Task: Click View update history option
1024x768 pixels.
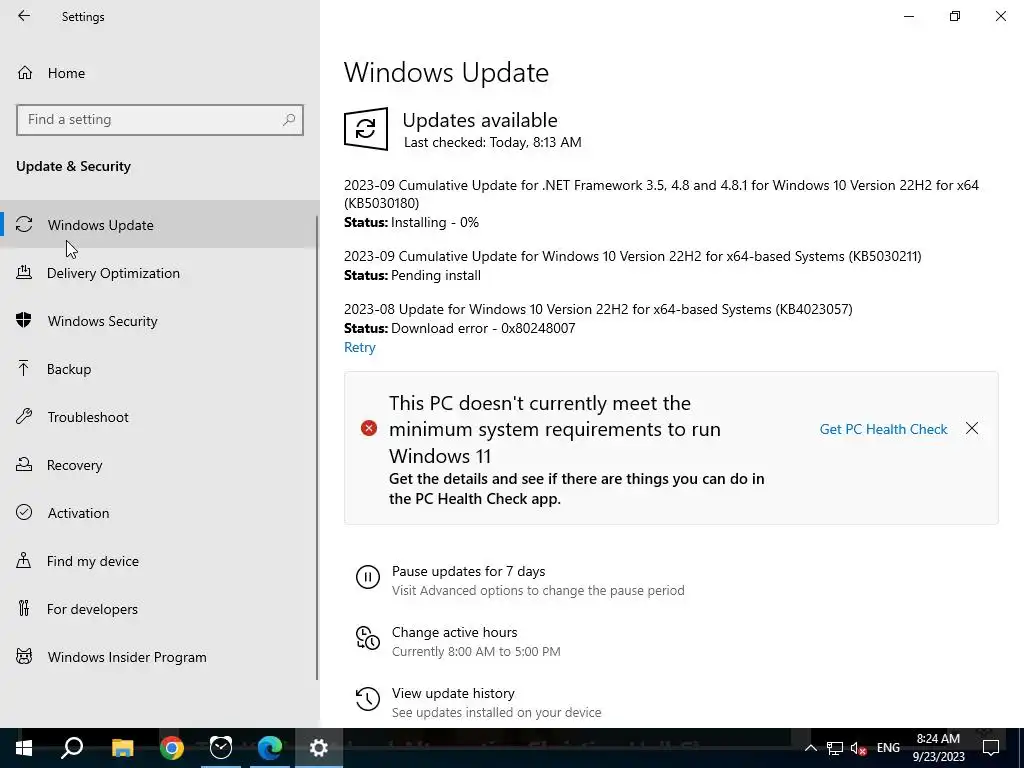Action: click(x=453, y=693)
